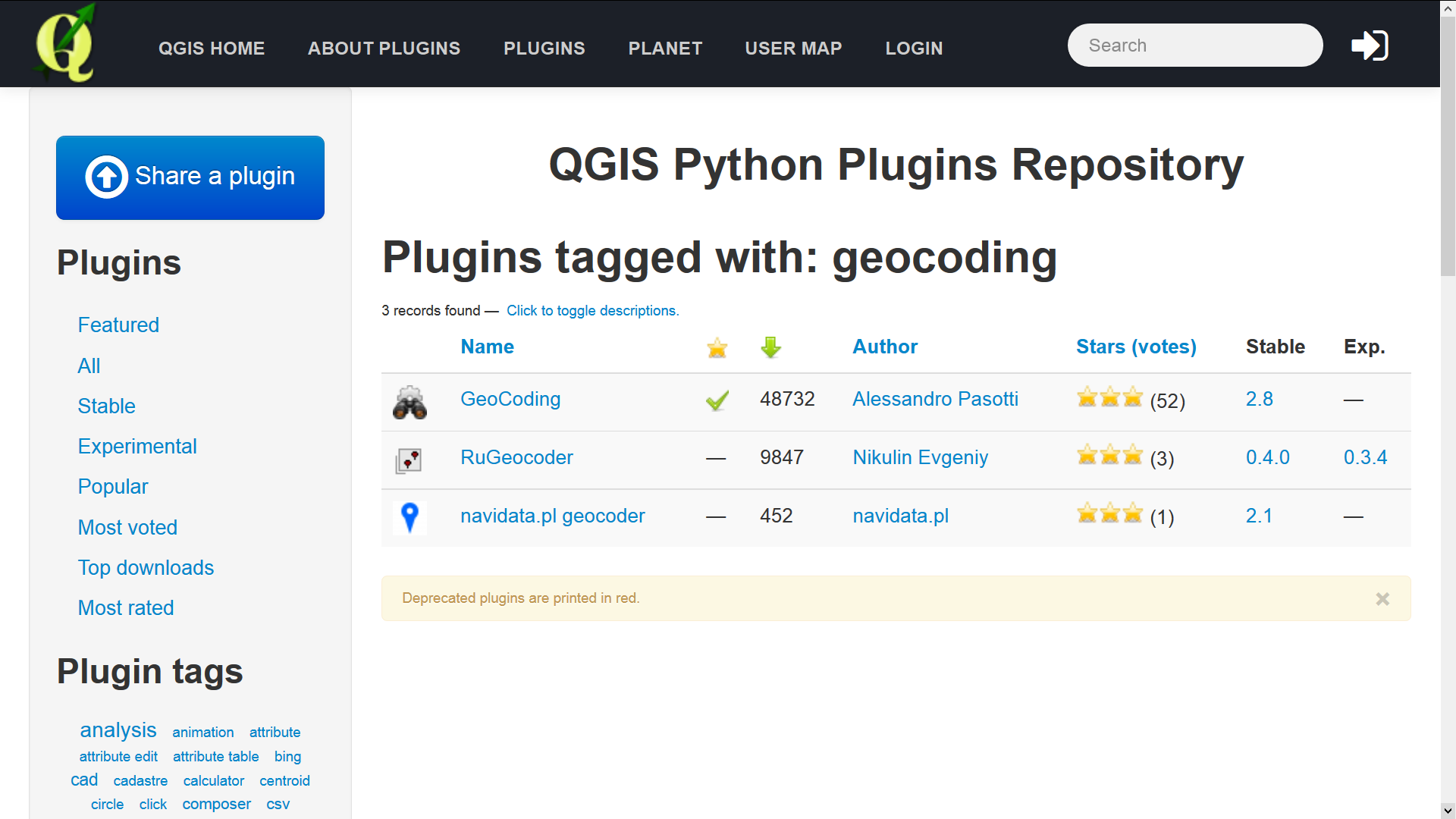This screenshot has height=819, width=1456.
Task: Select the calculator plugin tag
Action: [213, 781]
